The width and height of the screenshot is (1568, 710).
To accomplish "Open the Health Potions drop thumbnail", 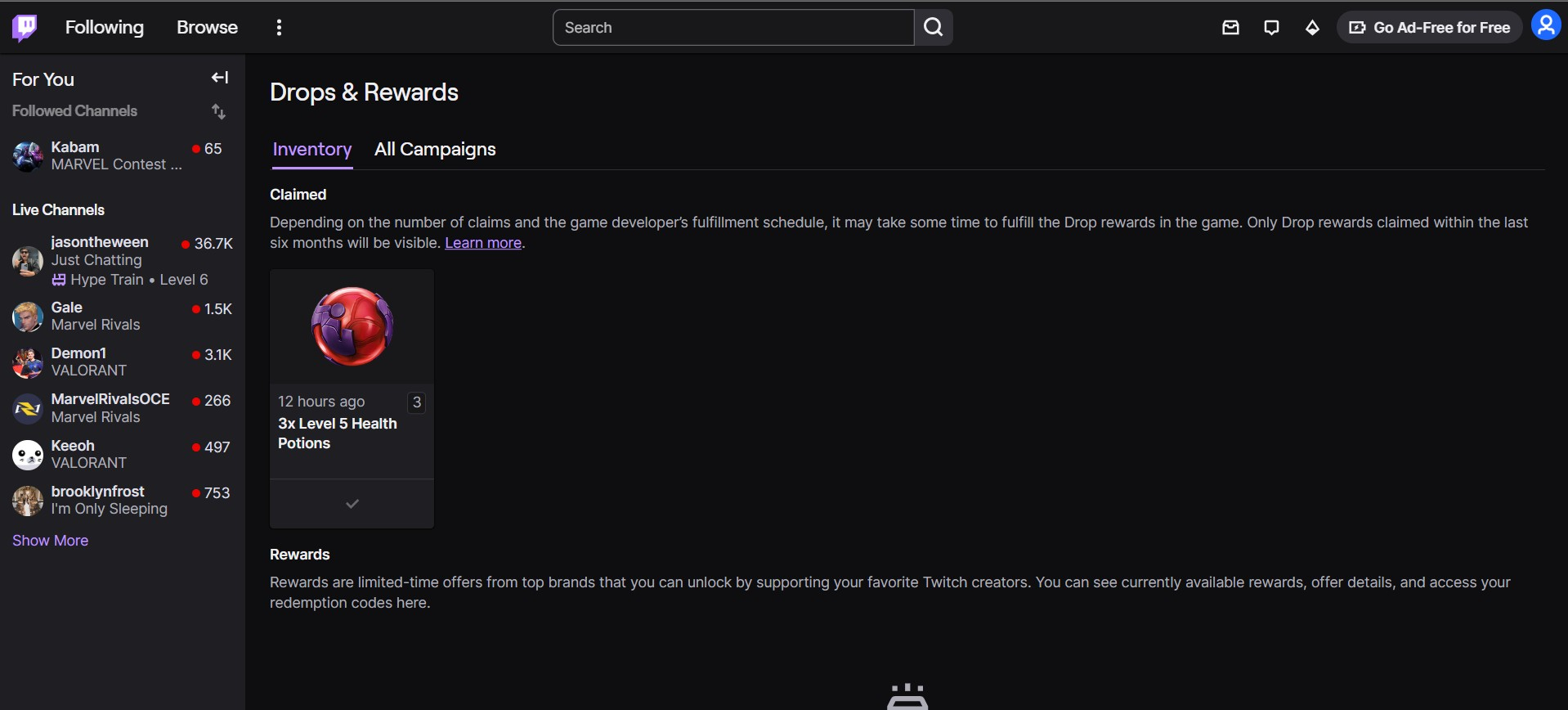I will (x=352, y=327).
